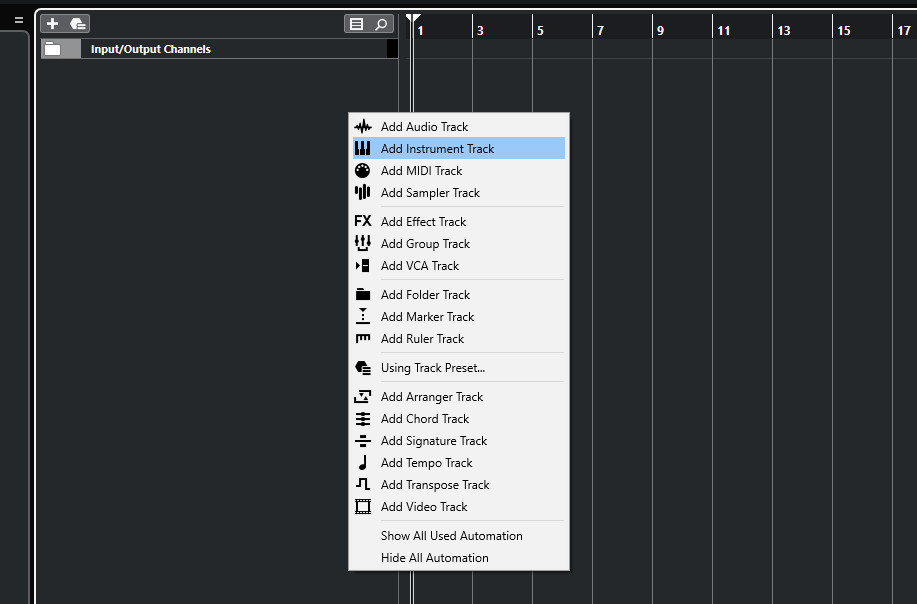Screen dimensions: 917x604
Task: Choose Hide All Automation
Action: [434, 558]
